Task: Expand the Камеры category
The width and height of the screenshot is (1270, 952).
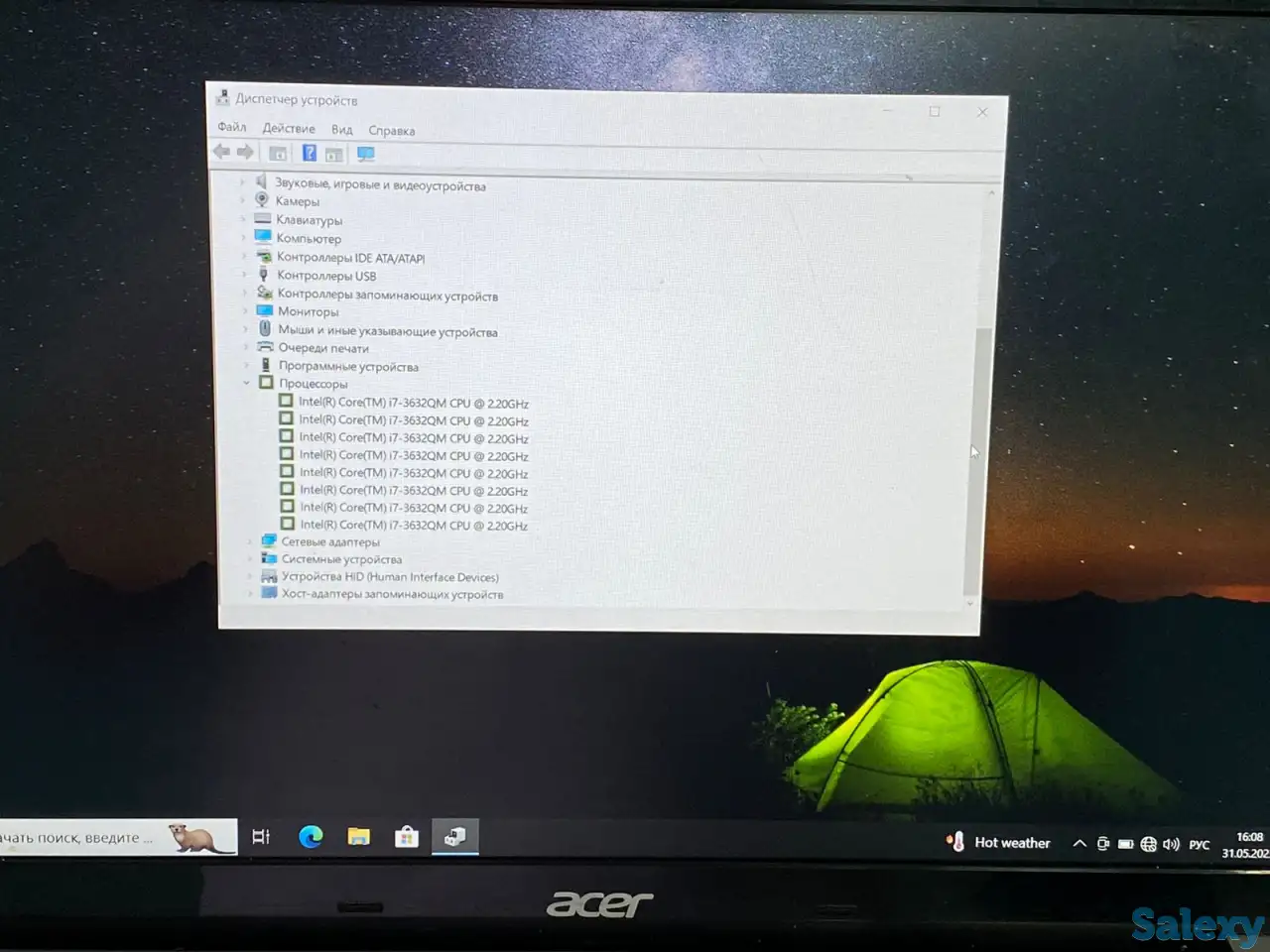Action: pyautogui.click(x=243, y=201)
